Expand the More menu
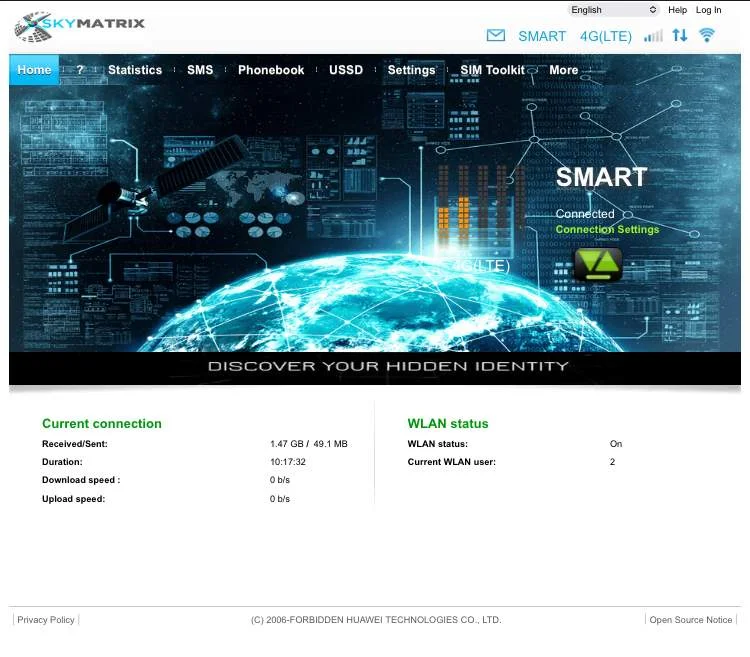 563,70
